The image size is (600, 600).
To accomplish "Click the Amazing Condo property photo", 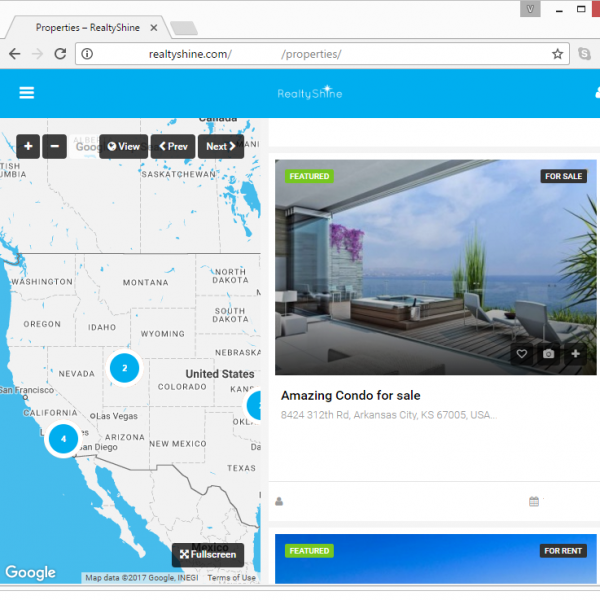I will (x=435, y=267).
